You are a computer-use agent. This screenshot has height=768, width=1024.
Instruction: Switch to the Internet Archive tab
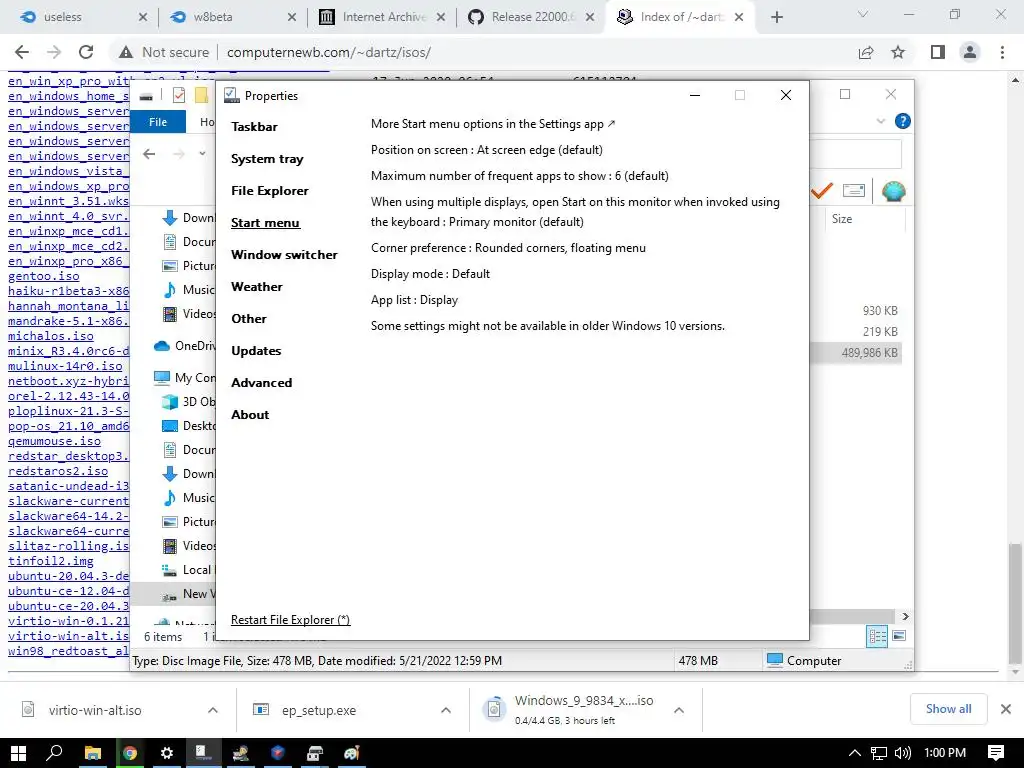pyautogui.click(x=383, y=17)
